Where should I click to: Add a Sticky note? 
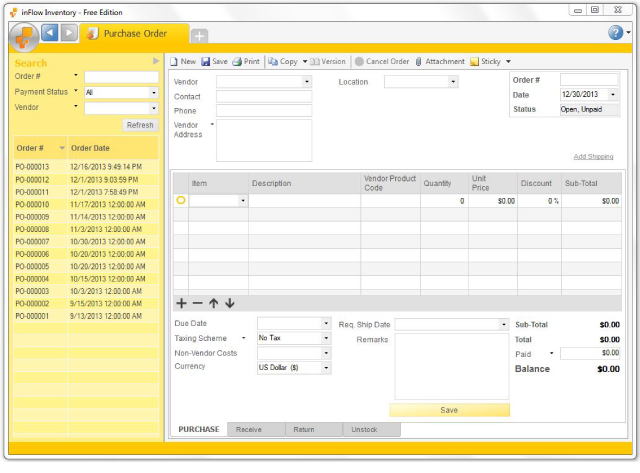point(485,61)
